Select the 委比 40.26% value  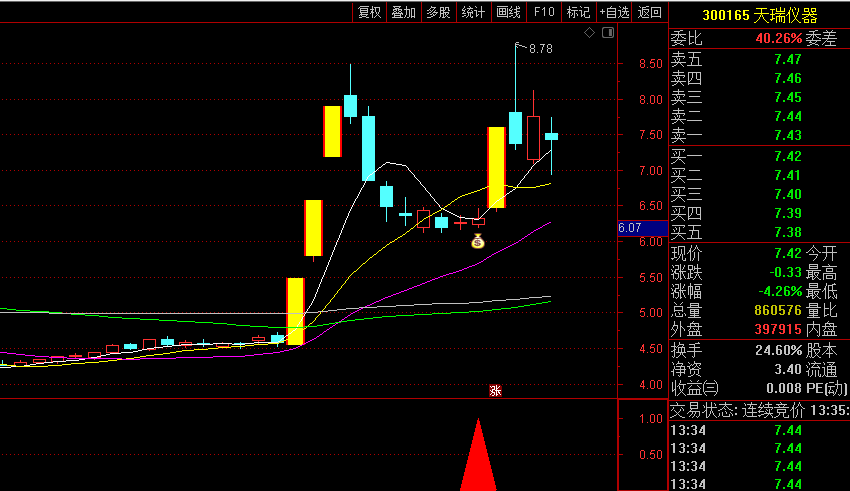click(778, 38)
